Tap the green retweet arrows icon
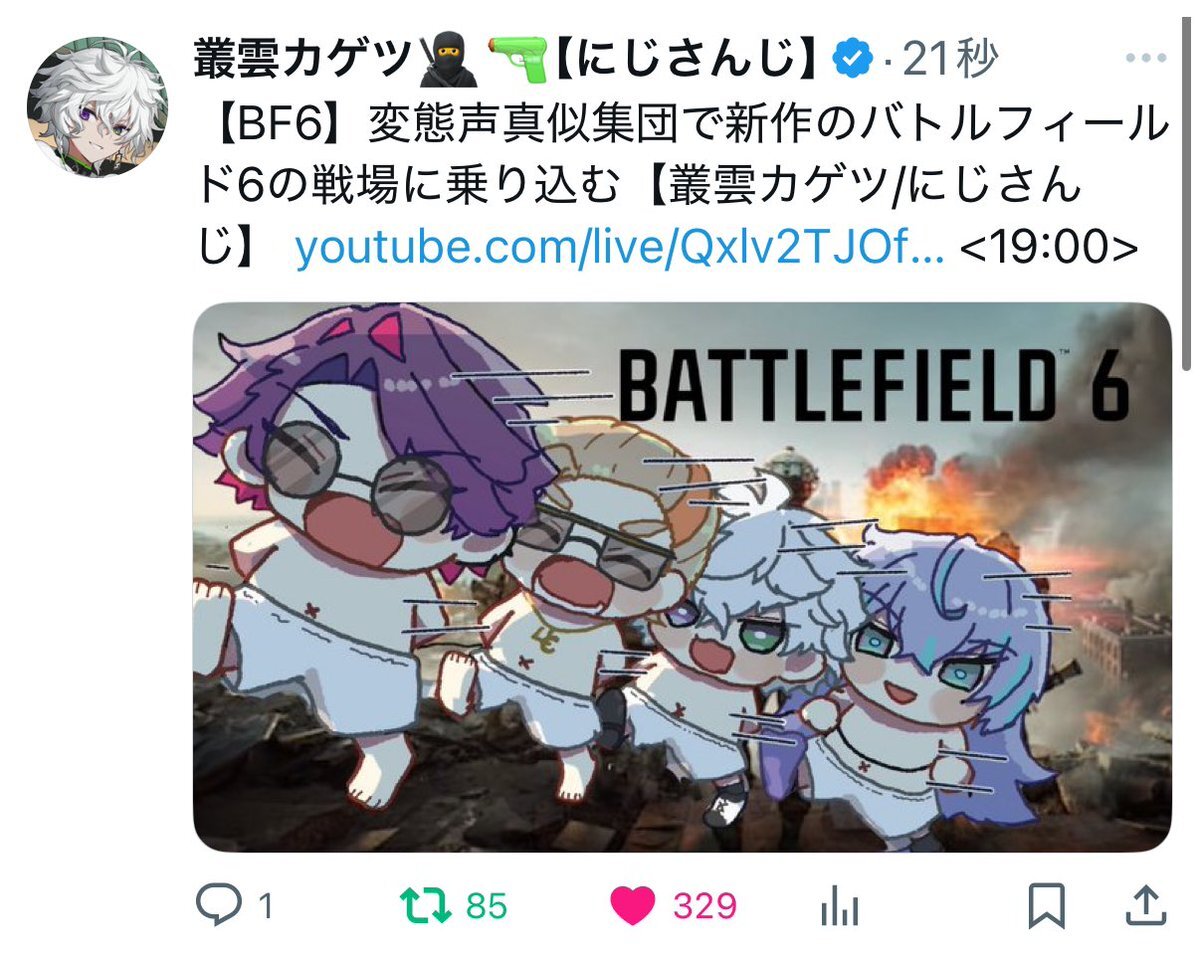Viewport: 1200px width, 959px height. pos(427,907)
